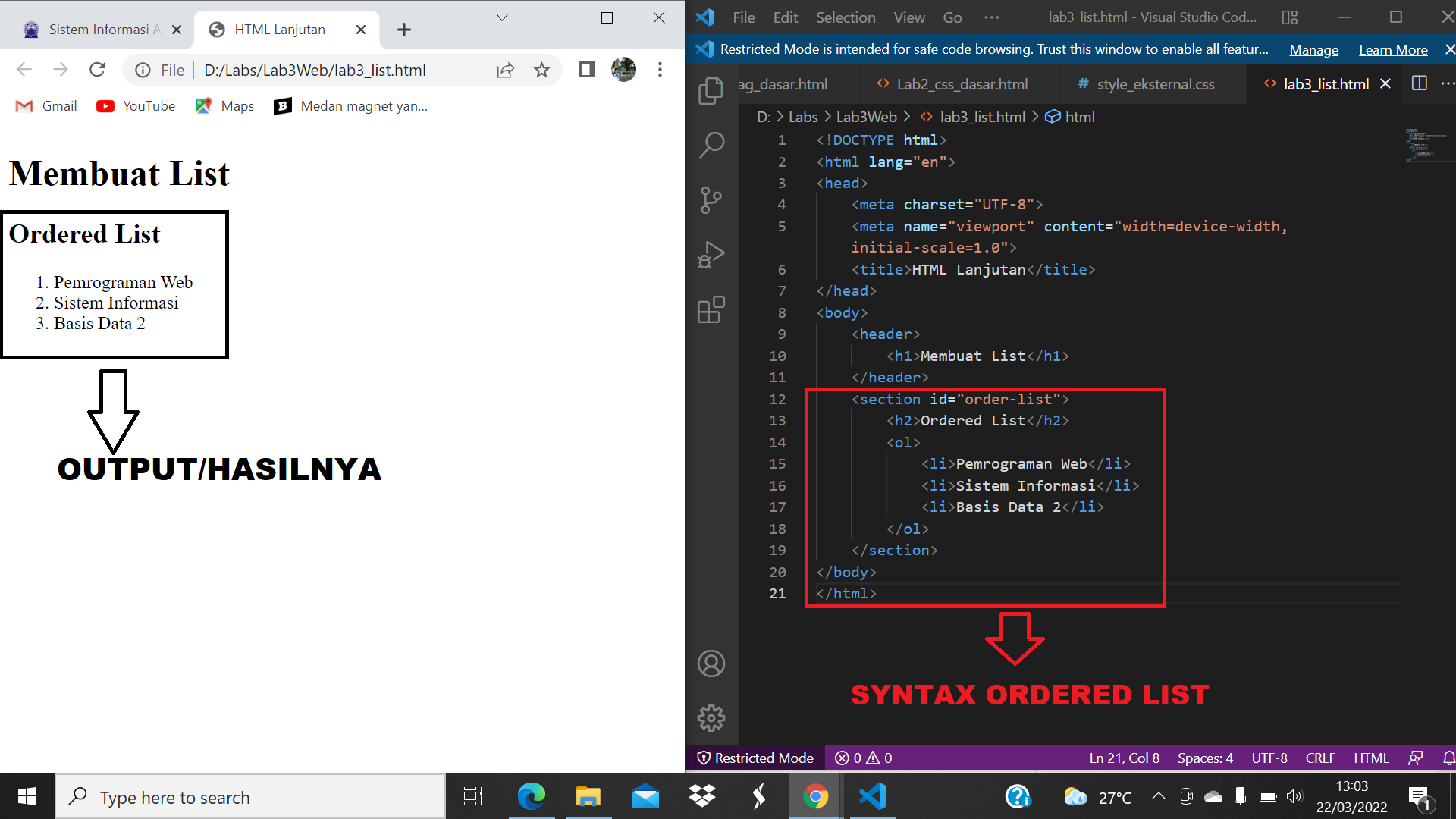Screen dimensions: 1456x819
Task: Expand hidden icons in the system tray
Action: [1158, 796]
